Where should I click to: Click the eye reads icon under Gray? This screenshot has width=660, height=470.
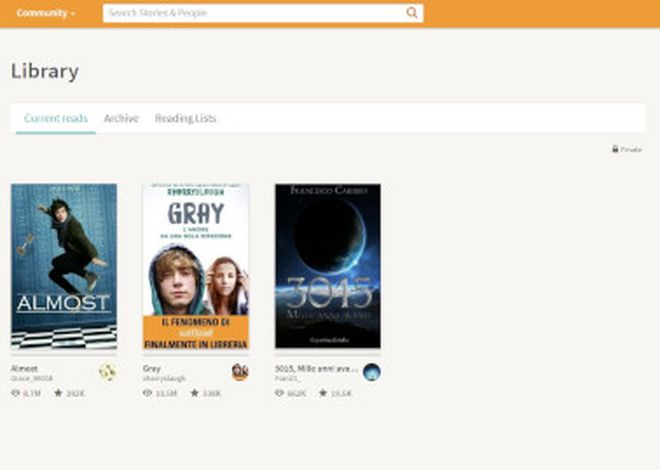(x=147, y=393)
